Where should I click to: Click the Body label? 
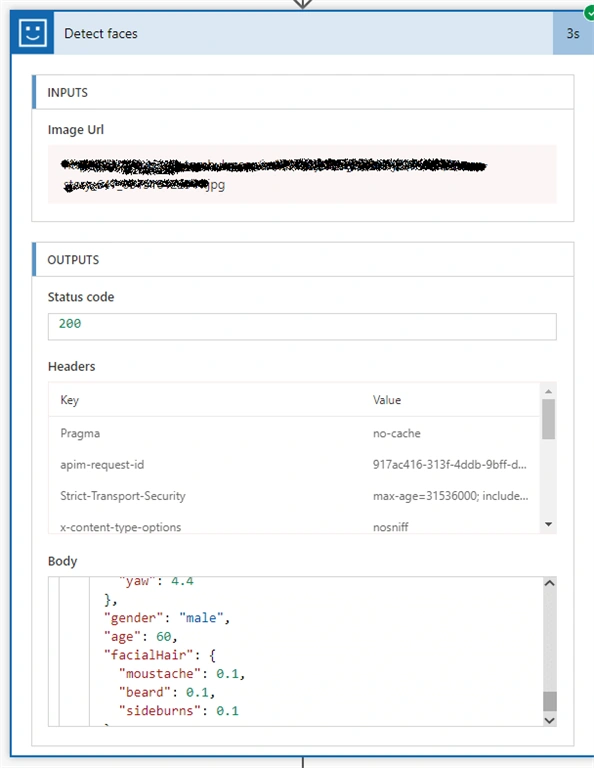point(62,561)
